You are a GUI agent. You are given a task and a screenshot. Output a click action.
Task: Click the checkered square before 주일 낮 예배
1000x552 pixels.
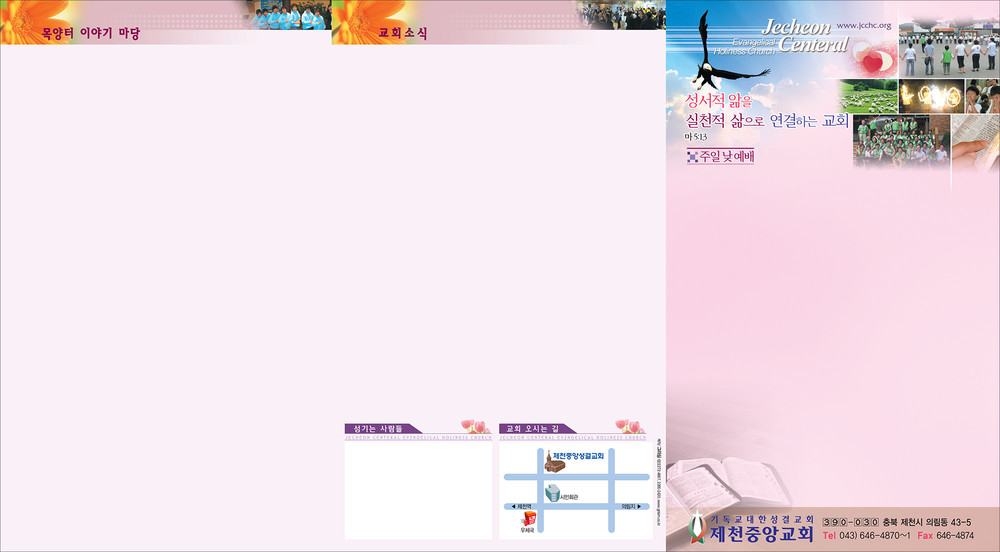pos(691,156)
